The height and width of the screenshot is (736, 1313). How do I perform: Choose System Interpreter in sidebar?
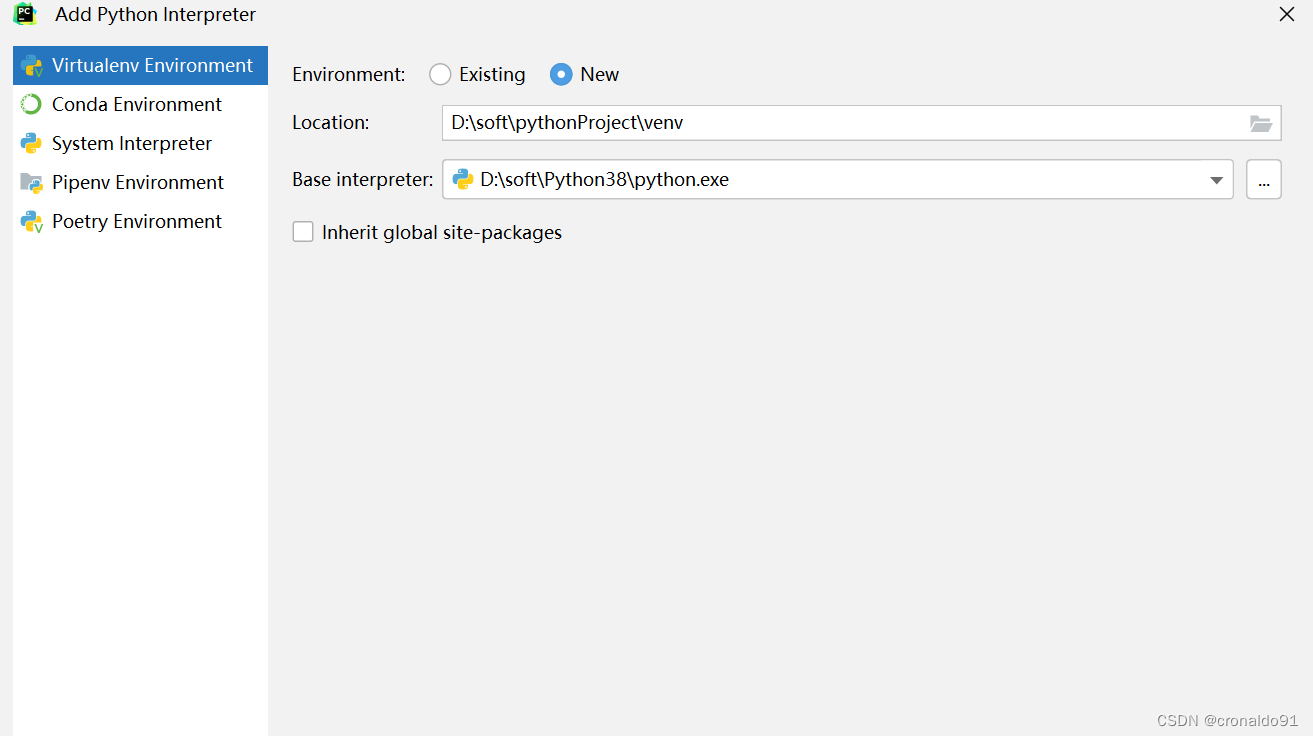click(140, 143)
